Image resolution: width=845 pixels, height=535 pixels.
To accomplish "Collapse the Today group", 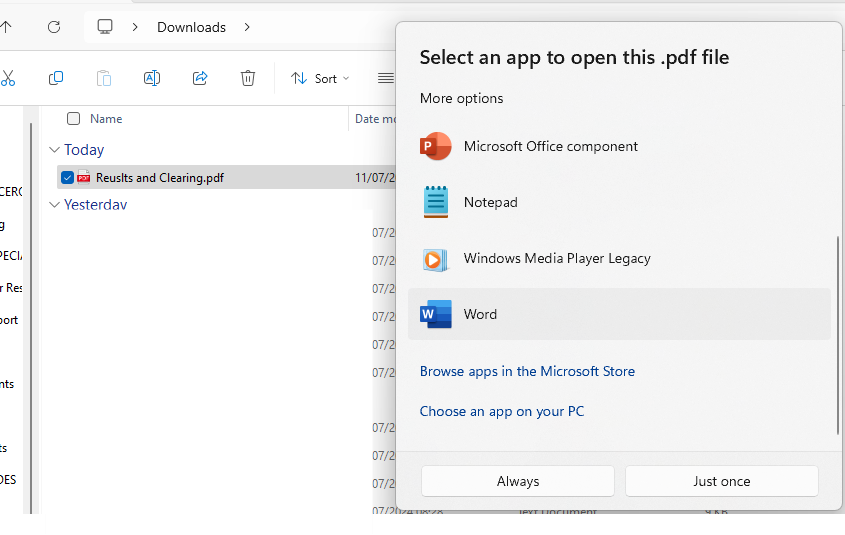I will tap(54, 150).
